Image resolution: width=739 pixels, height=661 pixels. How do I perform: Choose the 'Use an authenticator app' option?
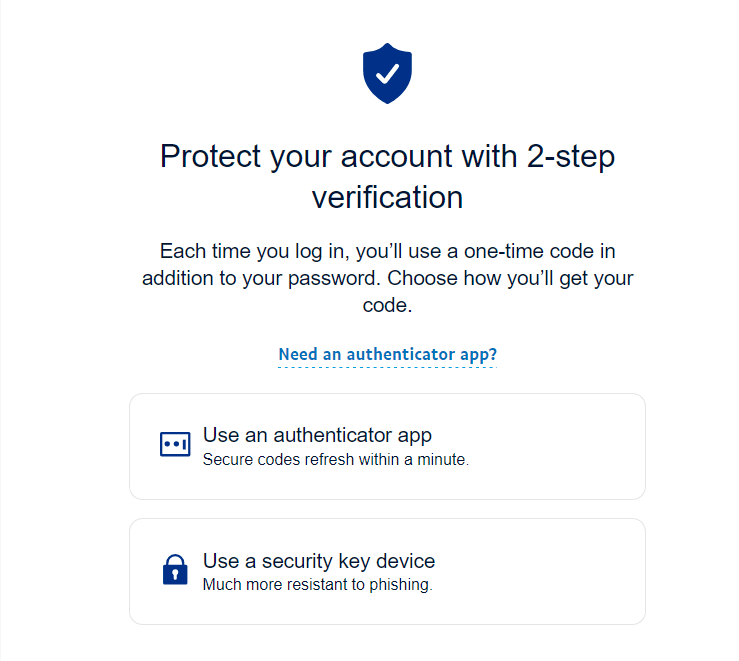pos(387,446)
